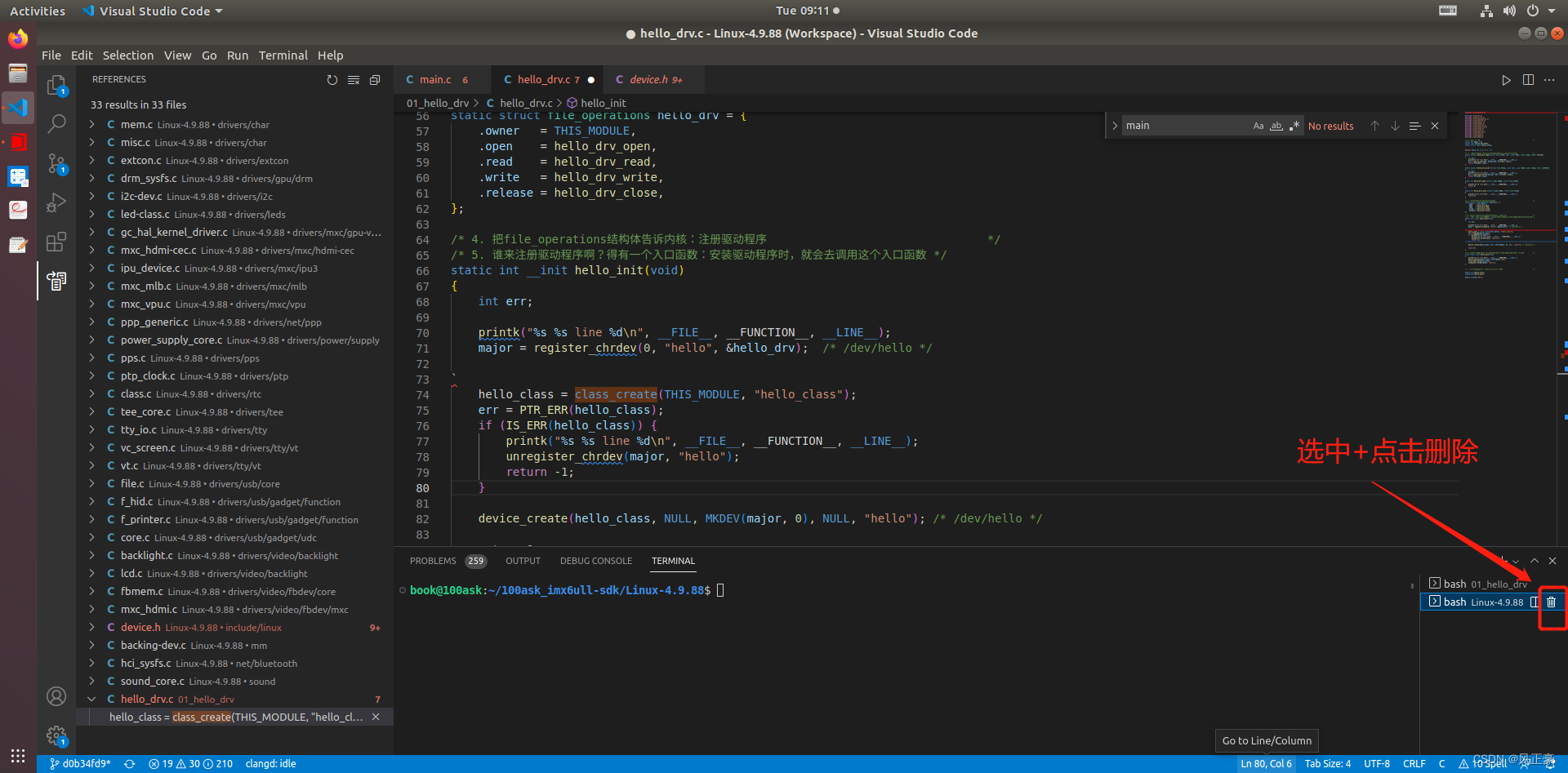Image resolution: width=1568 pixels, height=773 pixels.
Task: Expand misc.c reference results
Action: pyautogui.click(x=91, y=143)
